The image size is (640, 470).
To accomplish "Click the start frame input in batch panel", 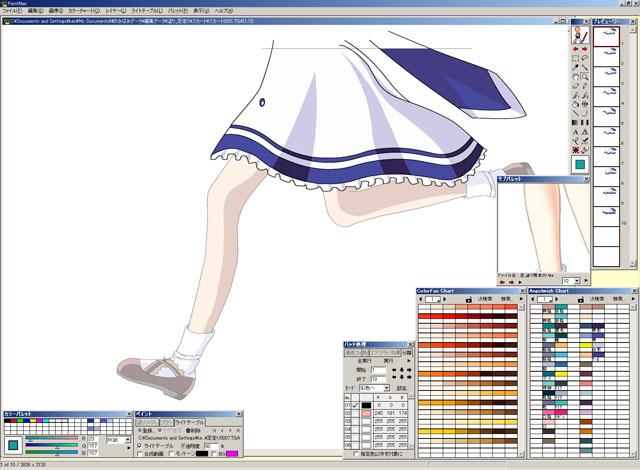I will click(x=378, y=370).
